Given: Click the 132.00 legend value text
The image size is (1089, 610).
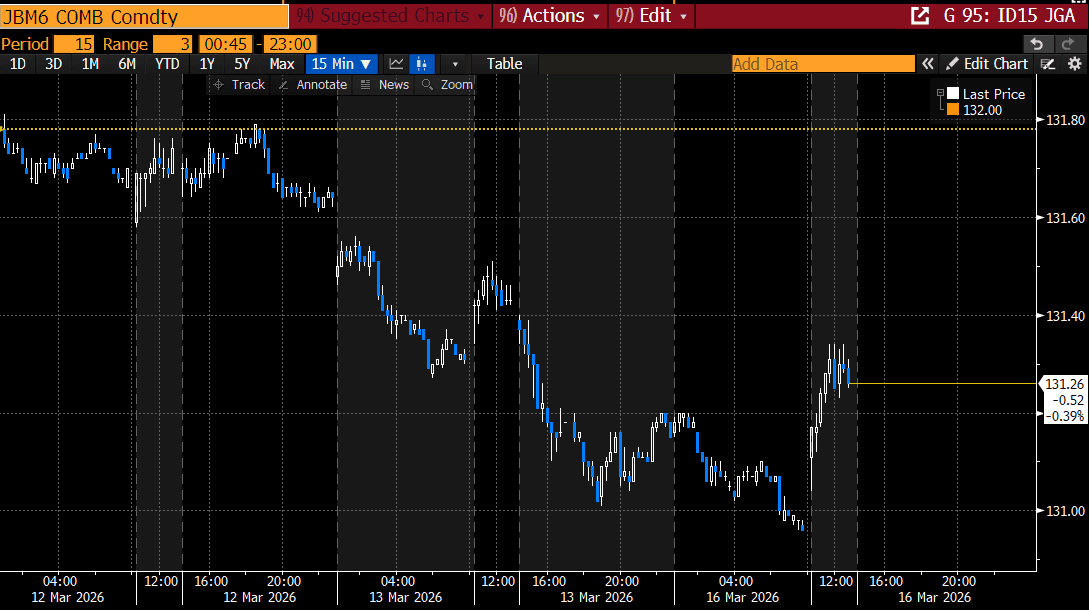Looking at the screenshot, I should [x=982, y=110].
